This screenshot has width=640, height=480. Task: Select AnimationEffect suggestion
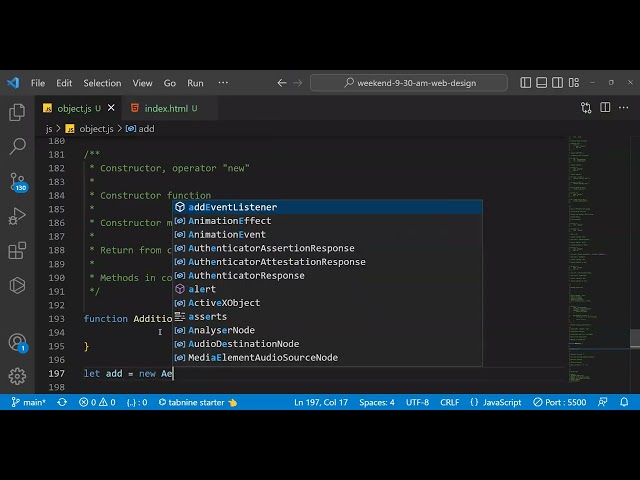[x=327, y=221]
